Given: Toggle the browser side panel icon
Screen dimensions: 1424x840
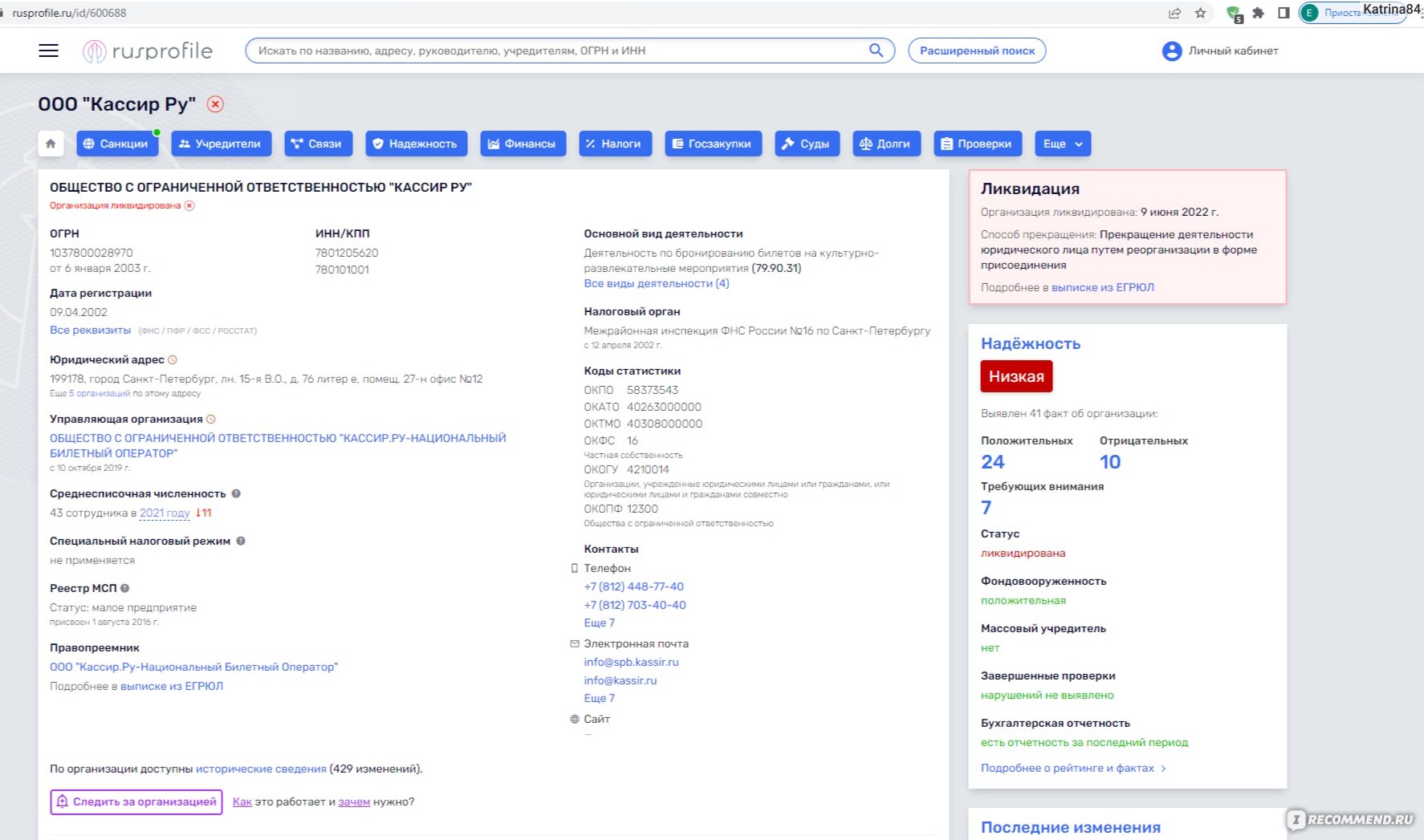Looking at the screenshot, I should (1284, 13).
